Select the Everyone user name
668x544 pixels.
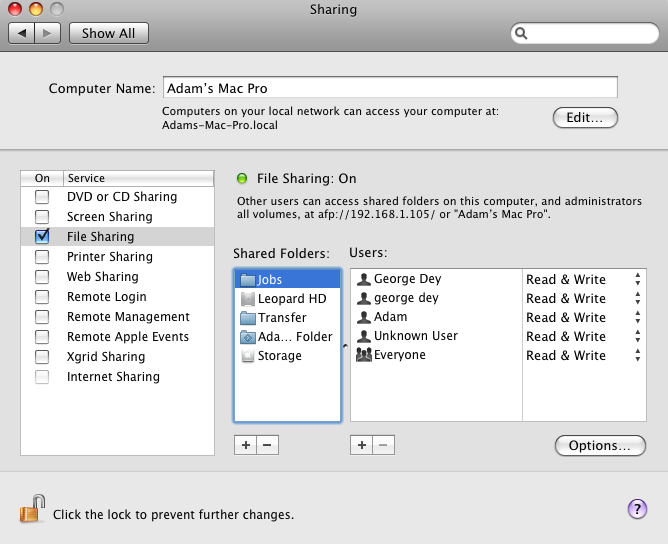pos(400,355)
